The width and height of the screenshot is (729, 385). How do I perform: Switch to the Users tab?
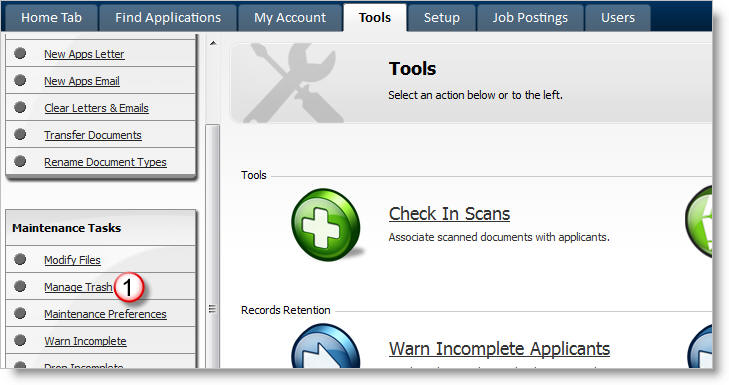click(618, 18)
